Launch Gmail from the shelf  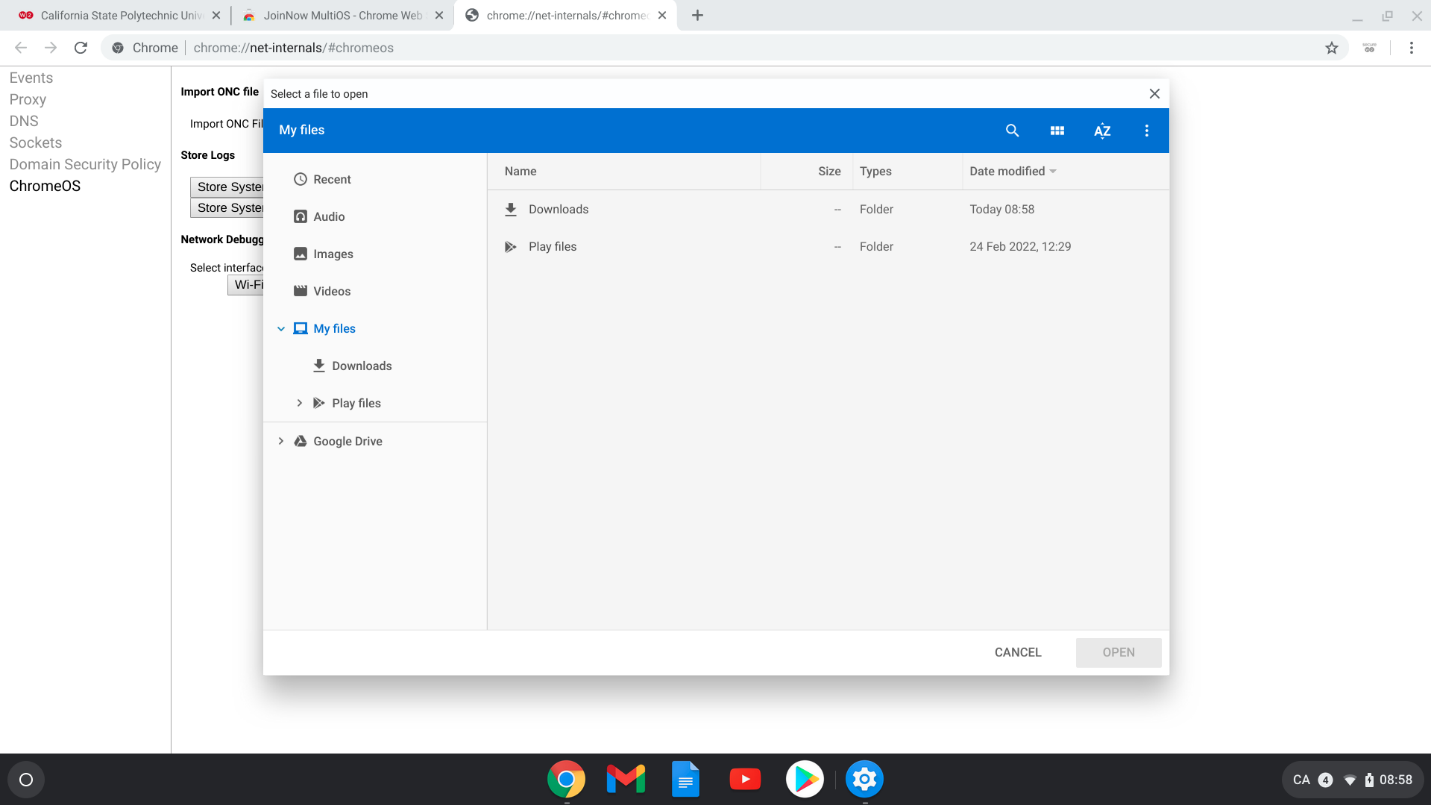(x=625, y=779)
